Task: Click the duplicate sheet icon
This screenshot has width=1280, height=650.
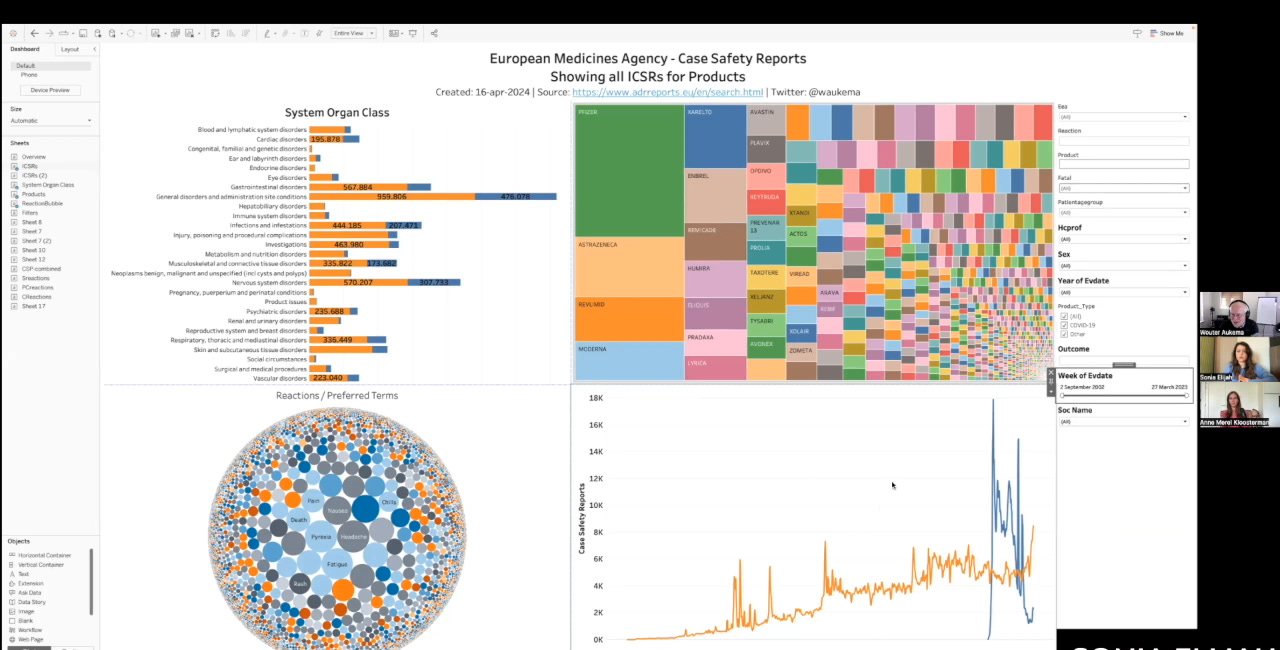Action: [174, 33]
